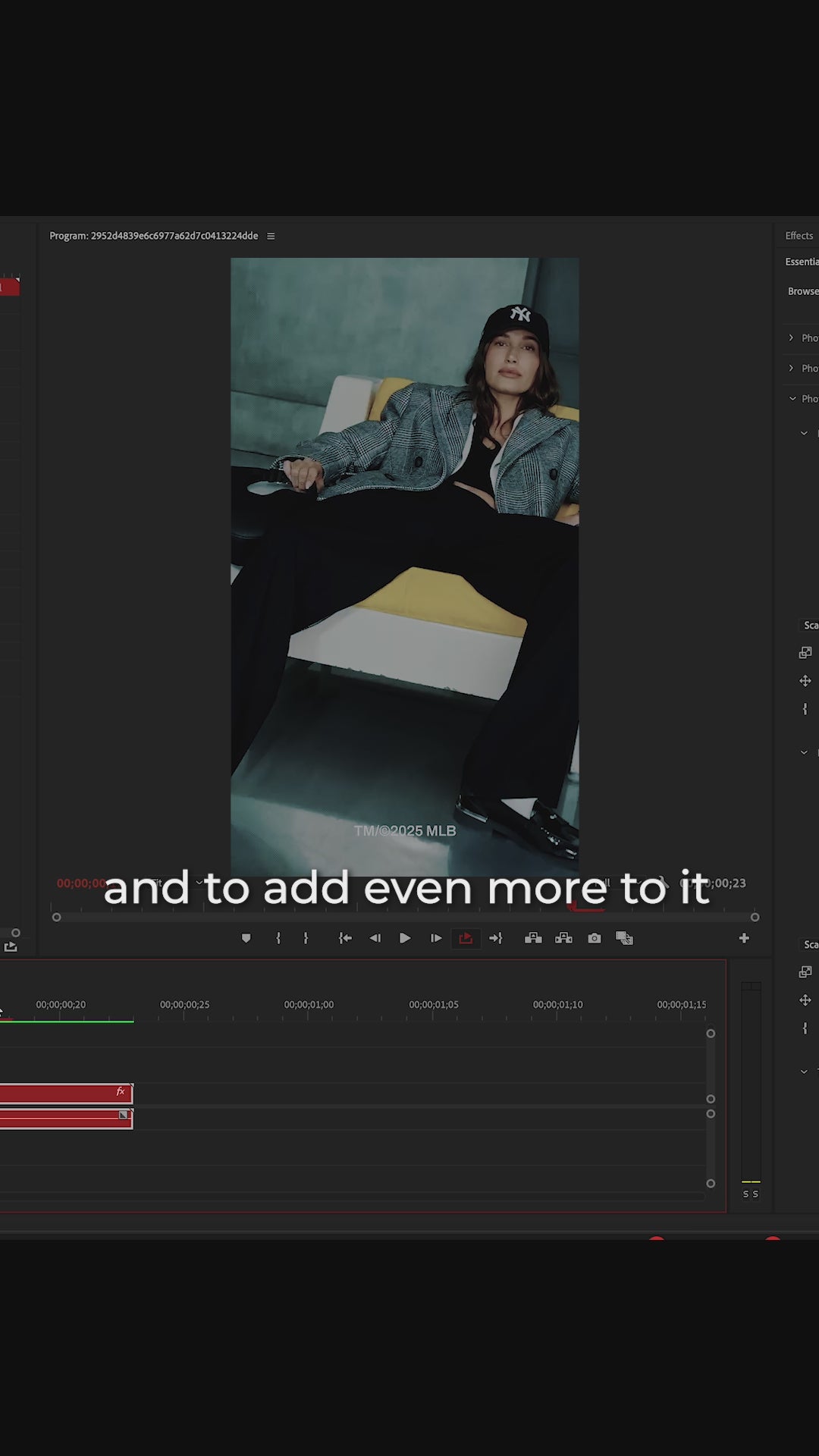Toggle the right channel solo S button
The width and height of the screenshot is (819, 1456).
pyautogui.click(x=755, y=1194)
